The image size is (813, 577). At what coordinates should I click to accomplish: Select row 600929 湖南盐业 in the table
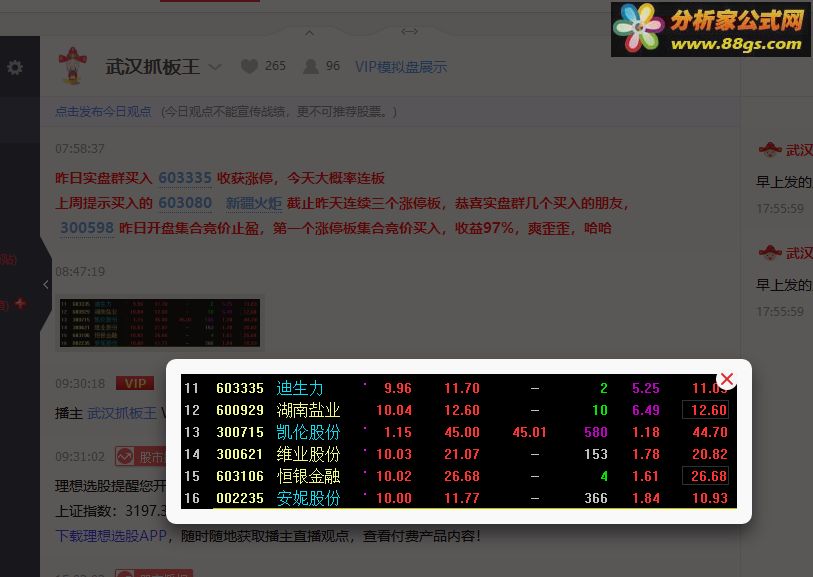point(458,410)
